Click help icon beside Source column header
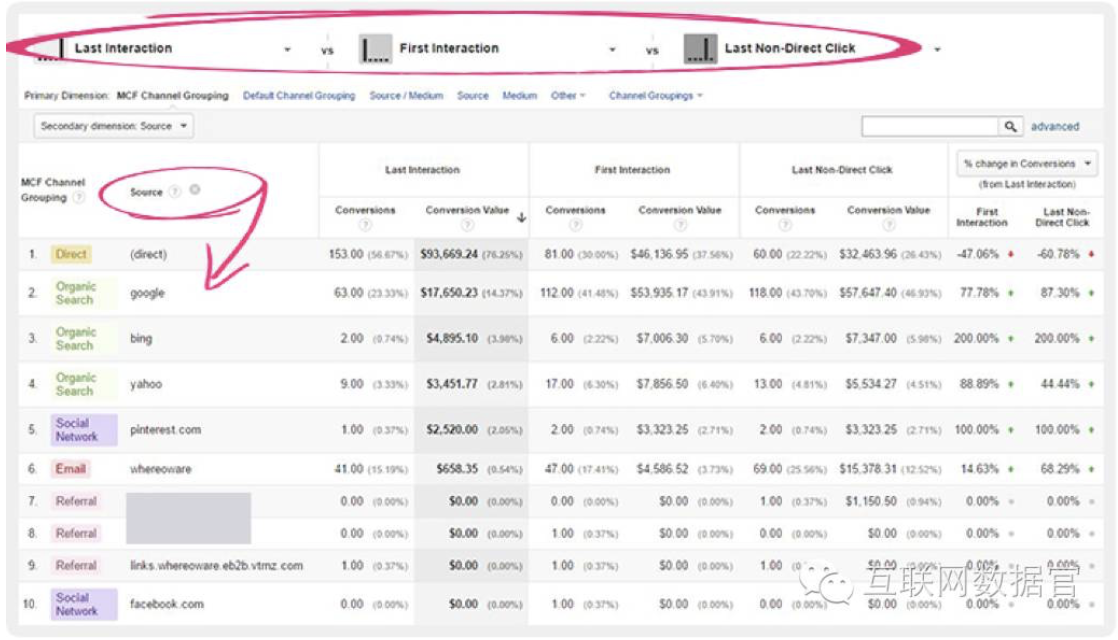1118x640 pixels. 175,192
